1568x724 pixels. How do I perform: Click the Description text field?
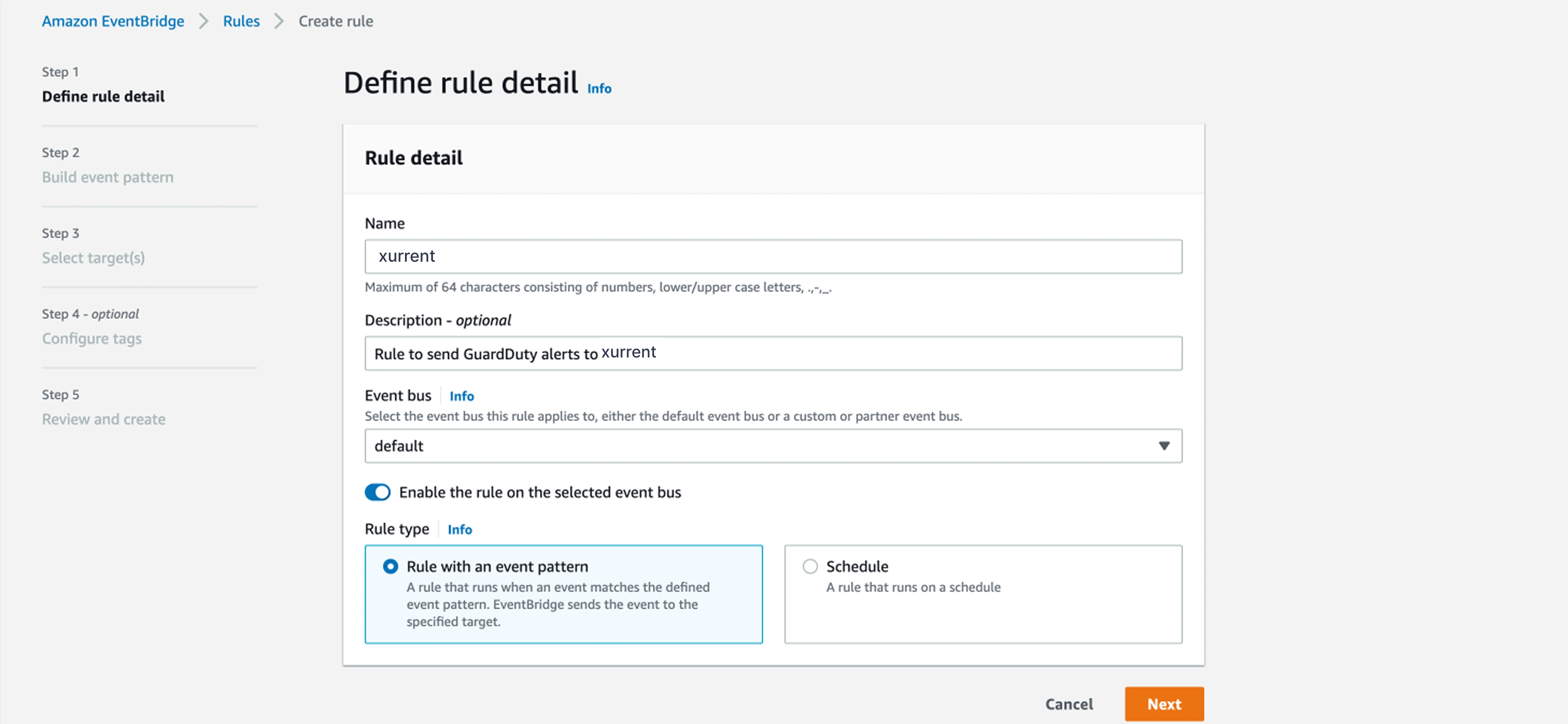773,354
